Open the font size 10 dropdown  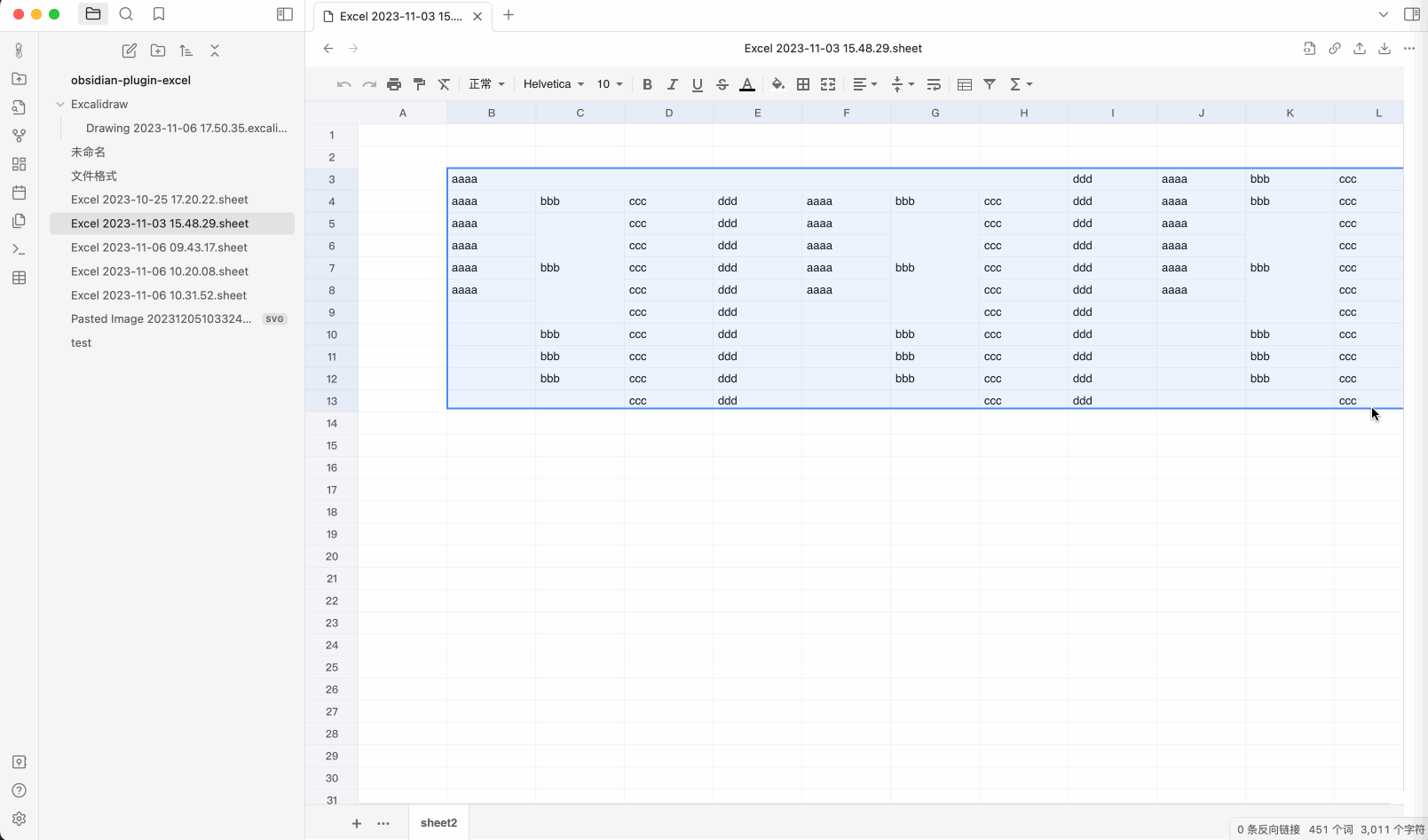pyautogui.click(x=610, y=84)
